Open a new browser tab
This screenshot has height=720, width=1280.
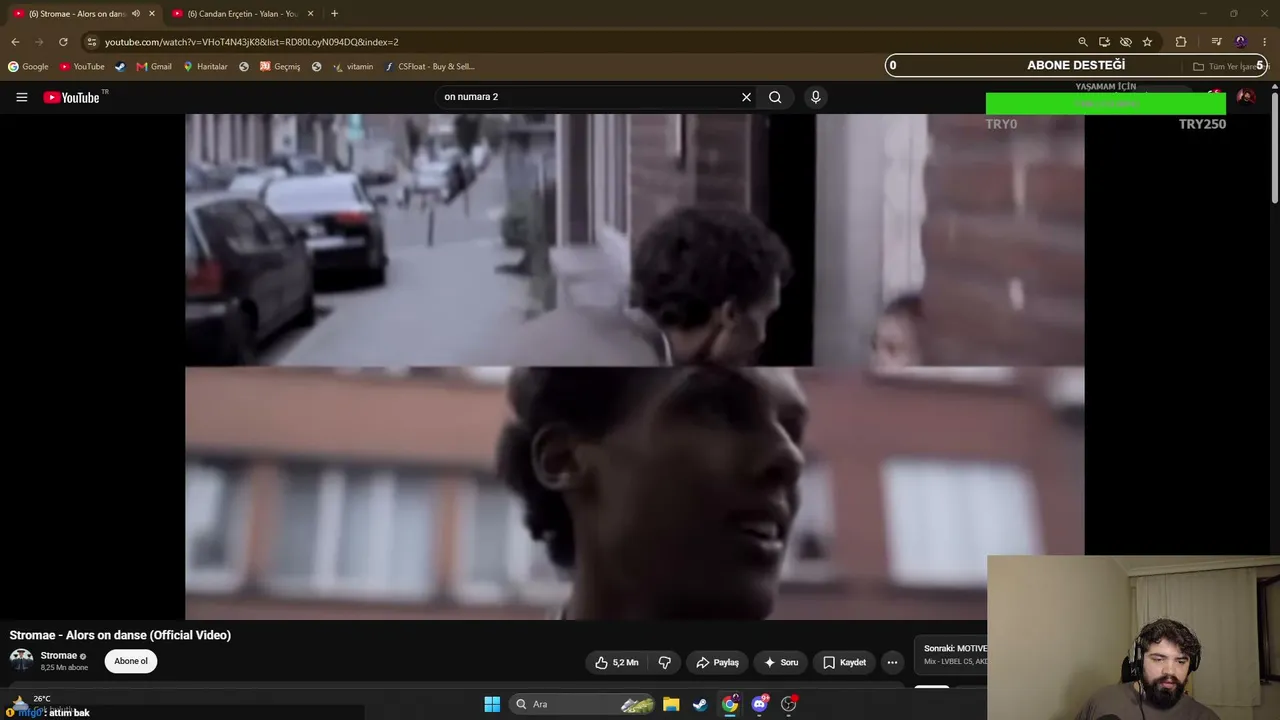pos(334,14)
